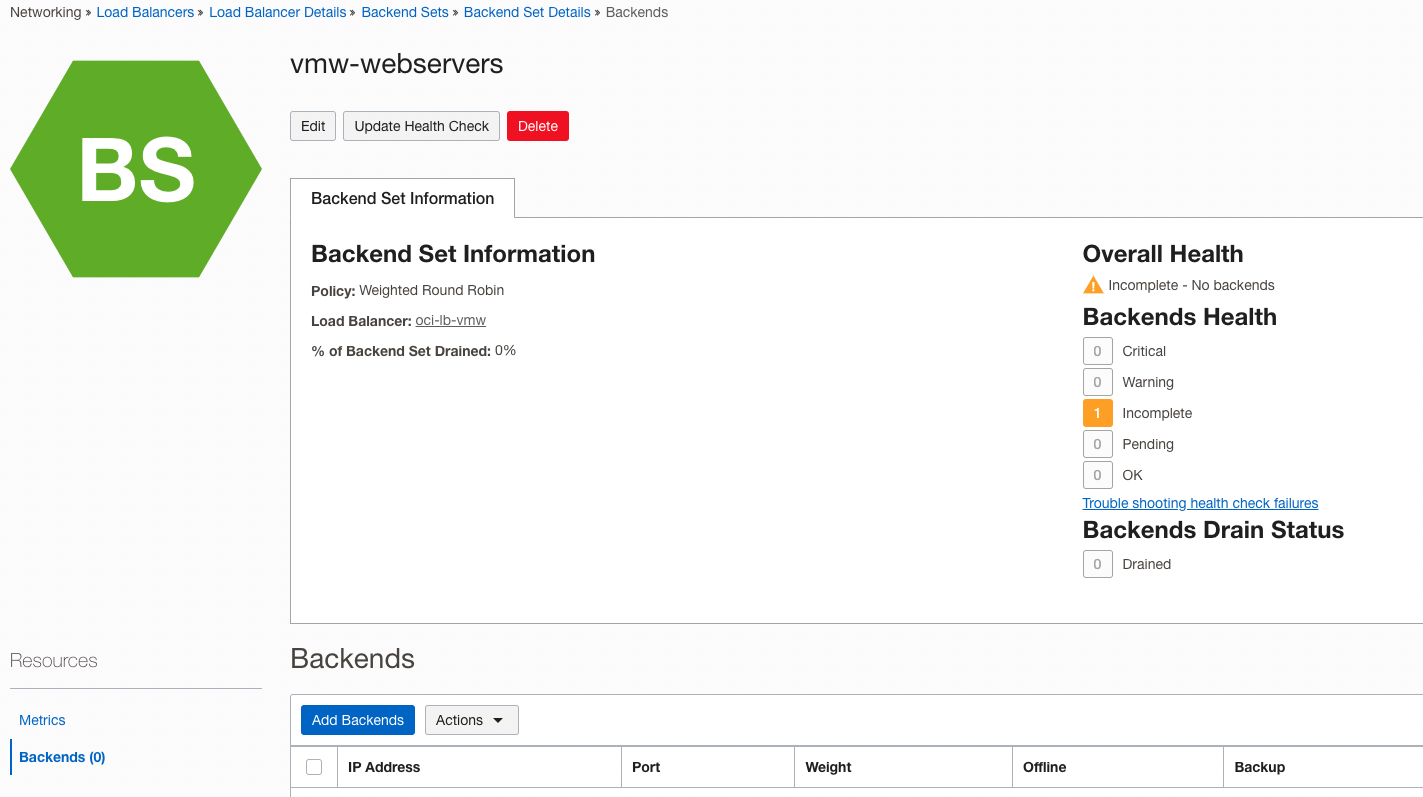
Task: Open the Actions dropdown
Action: coord(471,719)
